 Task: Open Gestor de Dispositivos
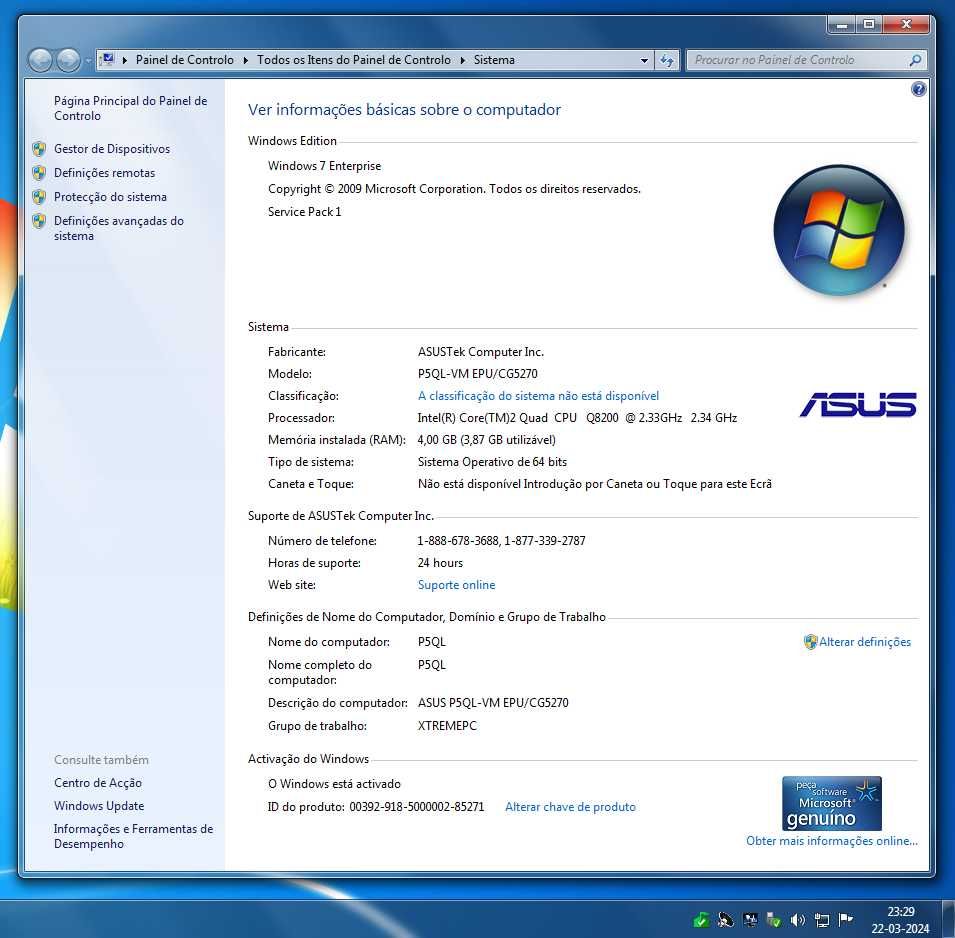pyautogui.click(x=112, y=149)
